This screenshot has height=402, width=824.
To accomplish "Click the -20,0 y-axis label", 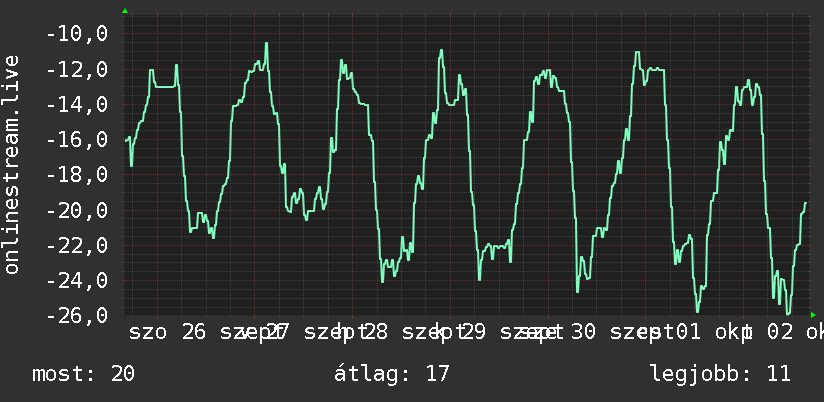I will (x=77, y=210).
